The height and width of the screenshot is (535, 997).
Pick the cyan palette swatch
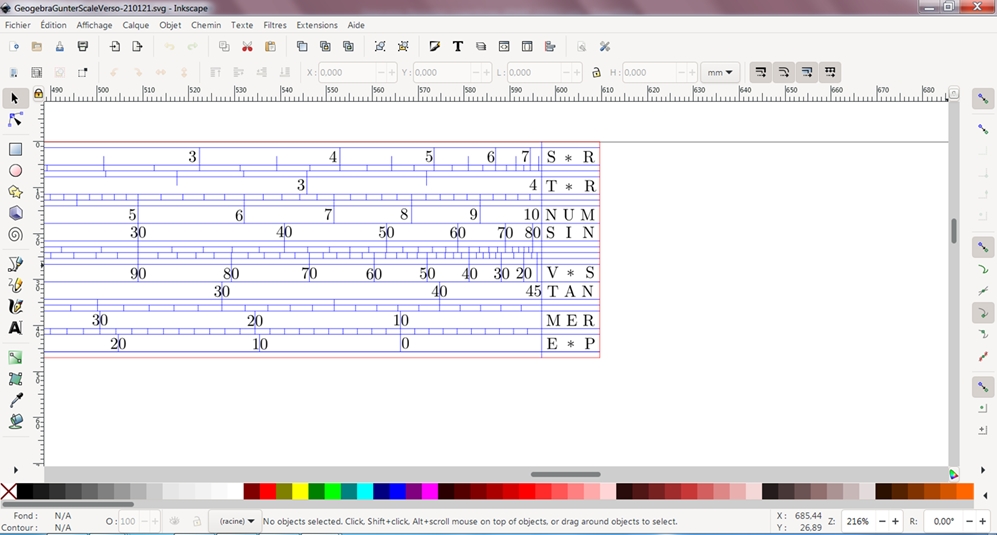[x=365, y=491]
